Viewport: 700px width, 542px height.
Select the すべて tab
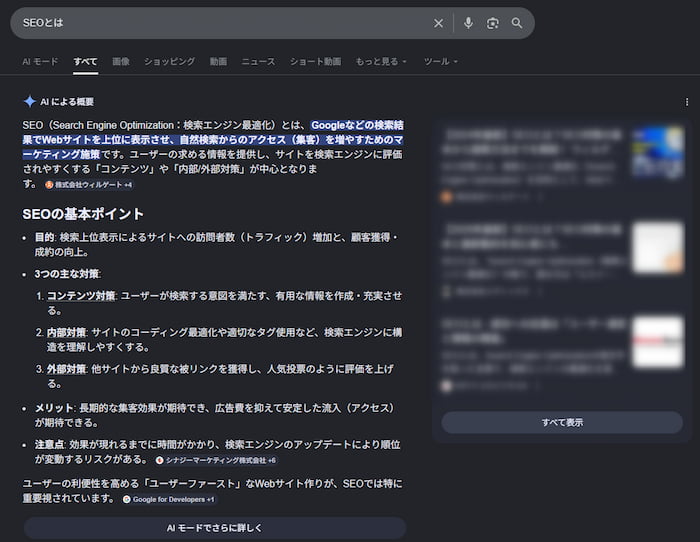coord(85,62)
